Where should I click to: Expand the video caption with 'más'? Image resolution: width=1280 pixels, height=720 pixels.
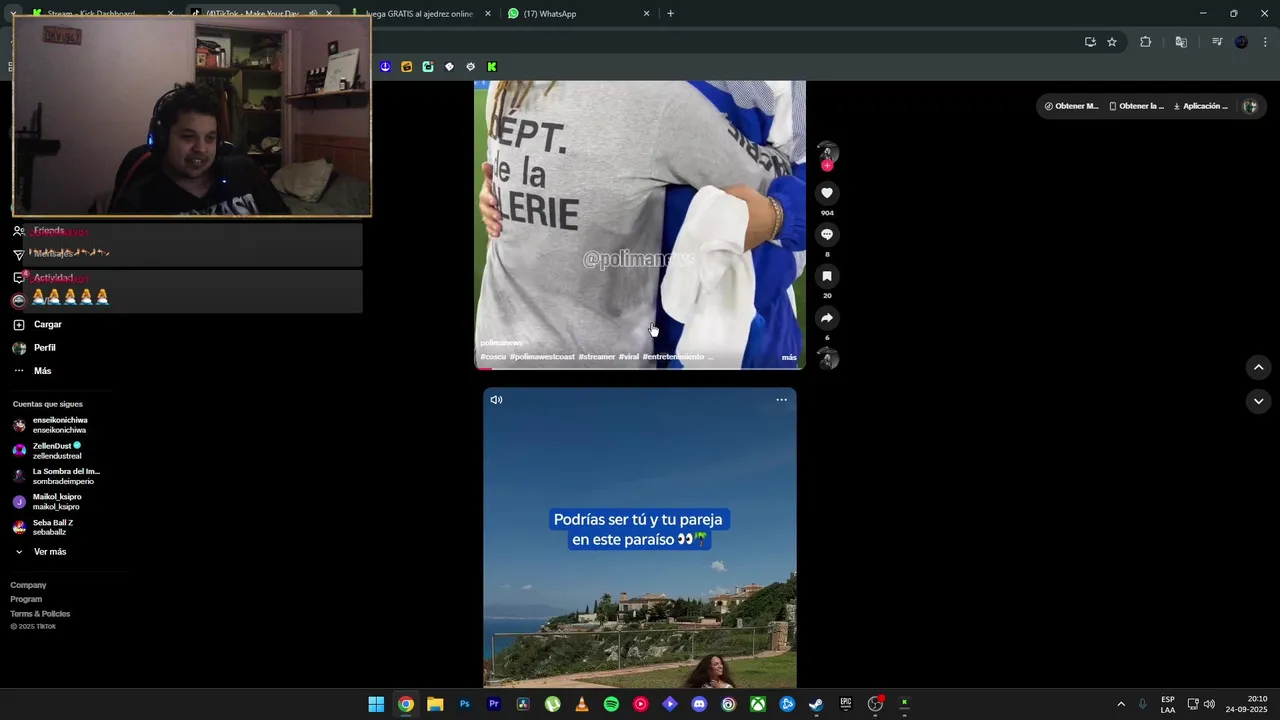[x=789, y=357]
